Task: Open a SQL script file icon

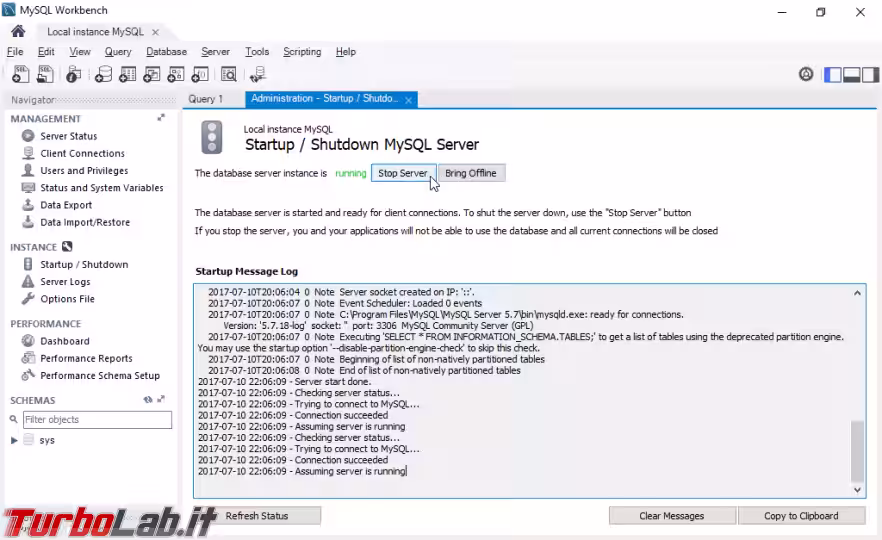Action: coord(44,74)
